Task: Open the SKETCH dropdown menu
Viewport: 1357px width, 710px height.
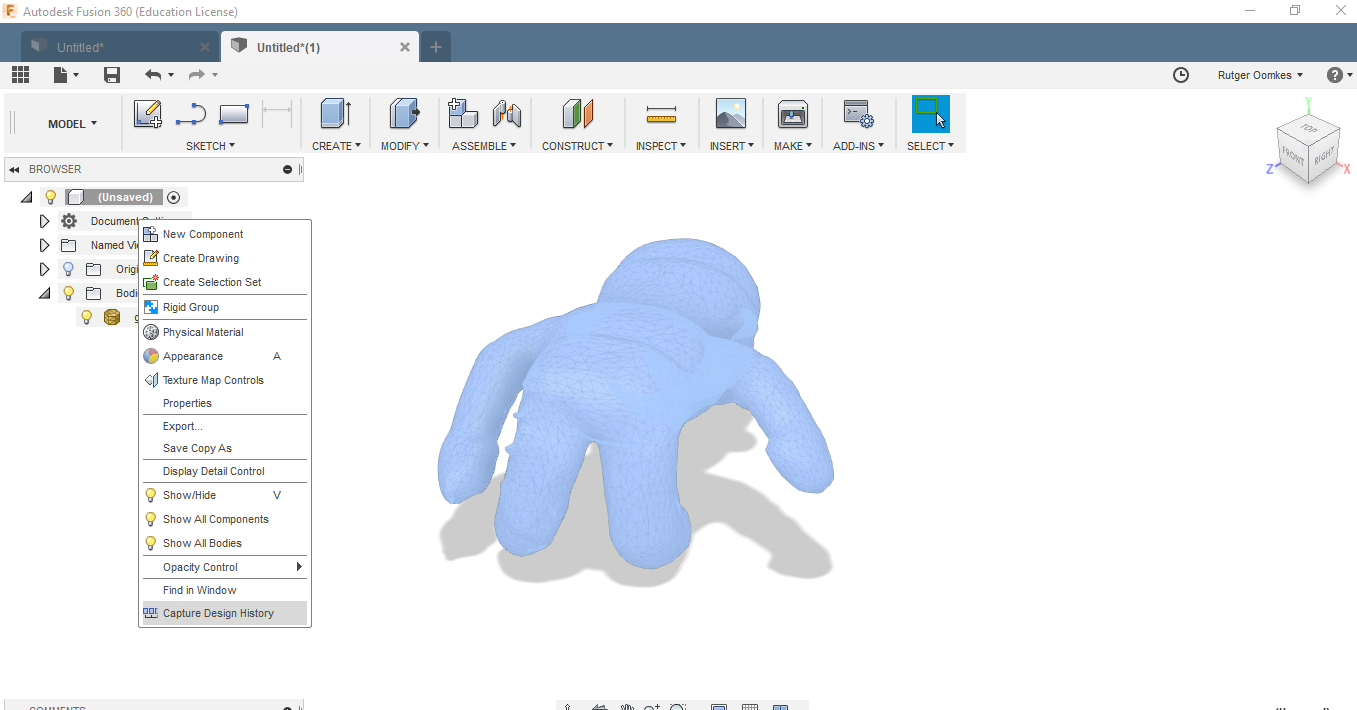Action: point(211,146)
